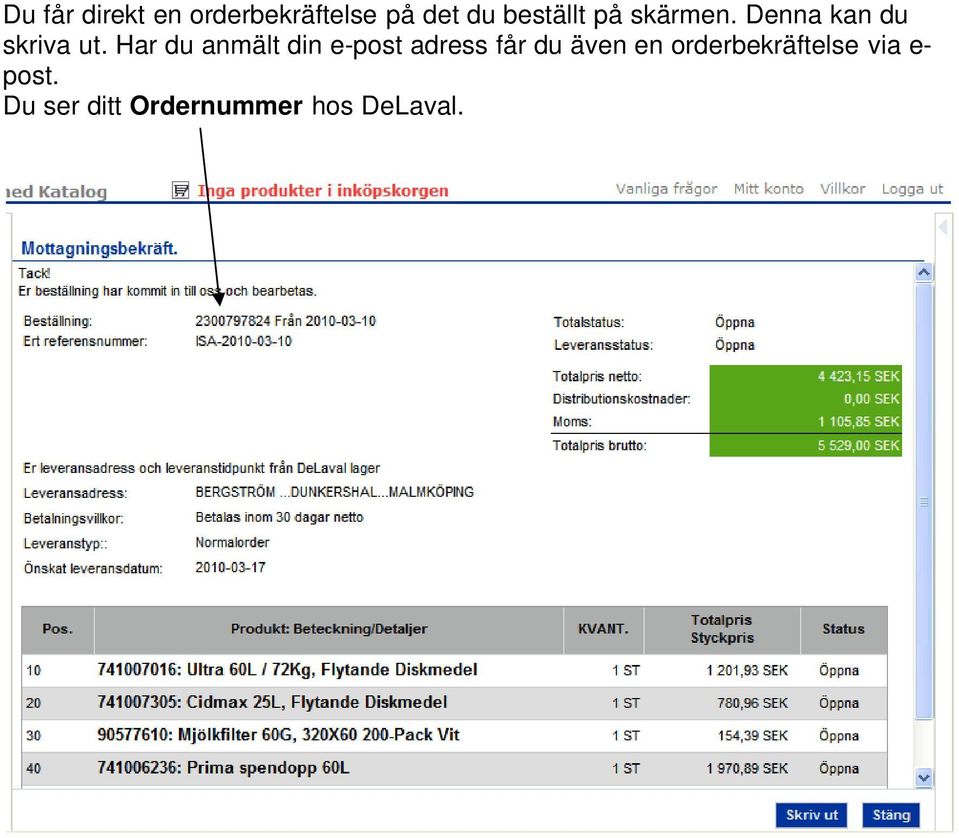Image resolution: width=959 pixels, height=838 pixels.
Task: Click position number 10
Action: click(x=34, y=671)
